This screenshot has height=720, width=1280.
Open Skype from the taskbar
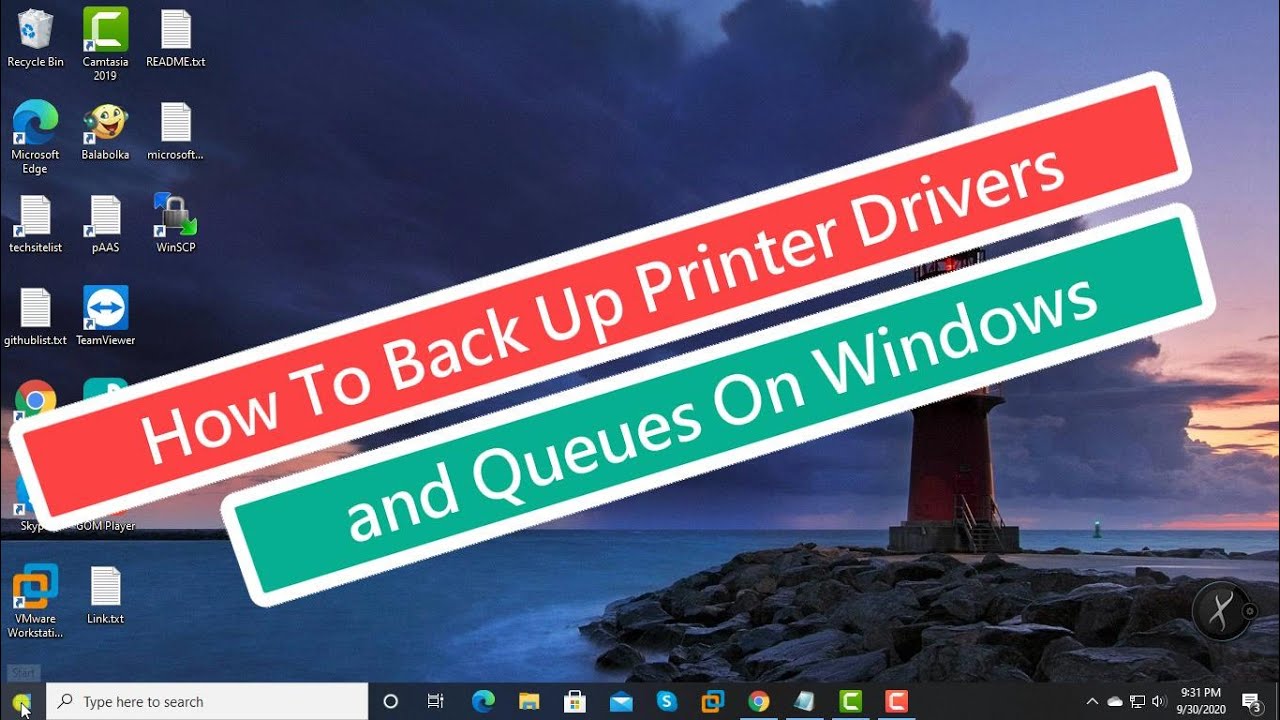667,702
